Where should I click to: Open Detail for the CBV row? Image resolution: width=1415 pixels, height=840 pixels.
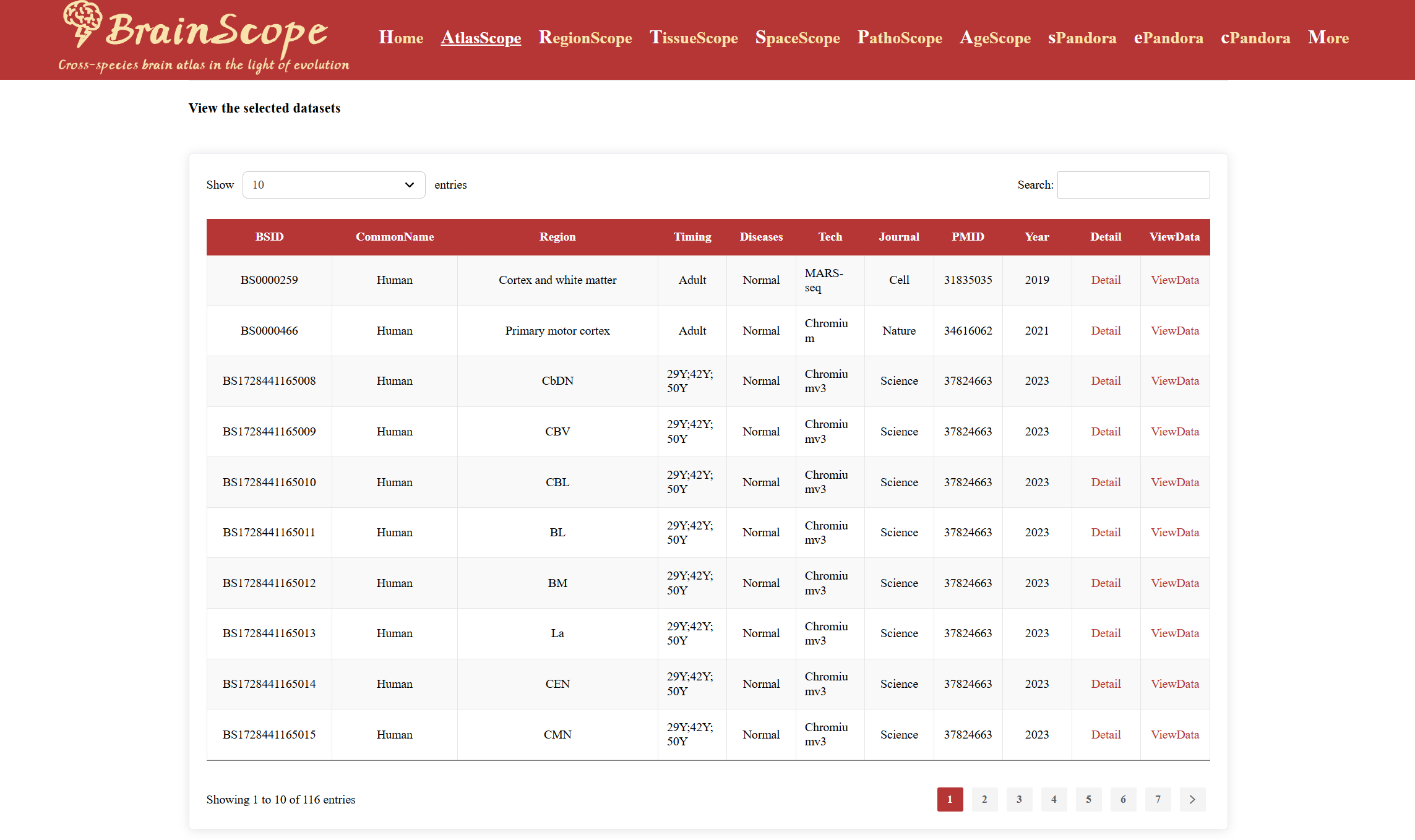pyautogui.click(x=1106, y=432)
